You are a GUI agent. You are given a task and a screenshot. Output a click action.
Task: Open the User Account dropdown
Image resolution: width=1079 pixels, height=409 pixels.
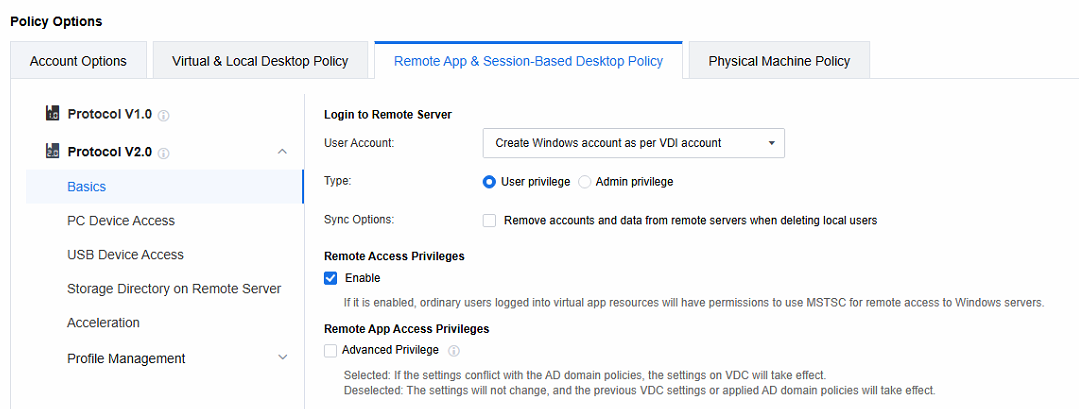coord(633,143)
